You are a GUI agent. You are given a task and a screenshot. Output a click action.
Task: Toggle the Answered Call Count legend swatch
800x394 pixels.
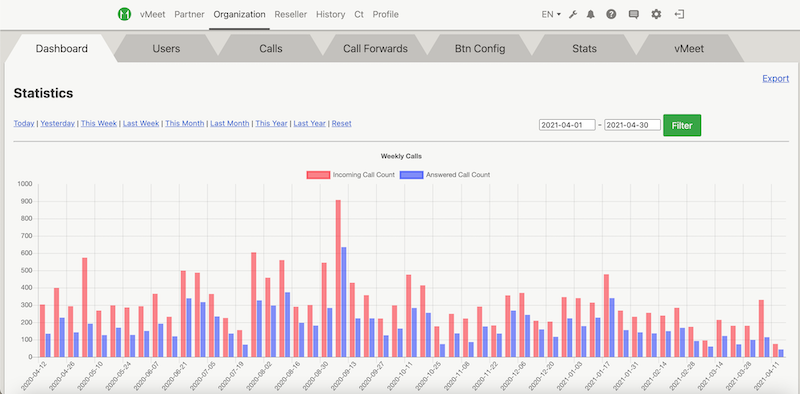point(412,175)
